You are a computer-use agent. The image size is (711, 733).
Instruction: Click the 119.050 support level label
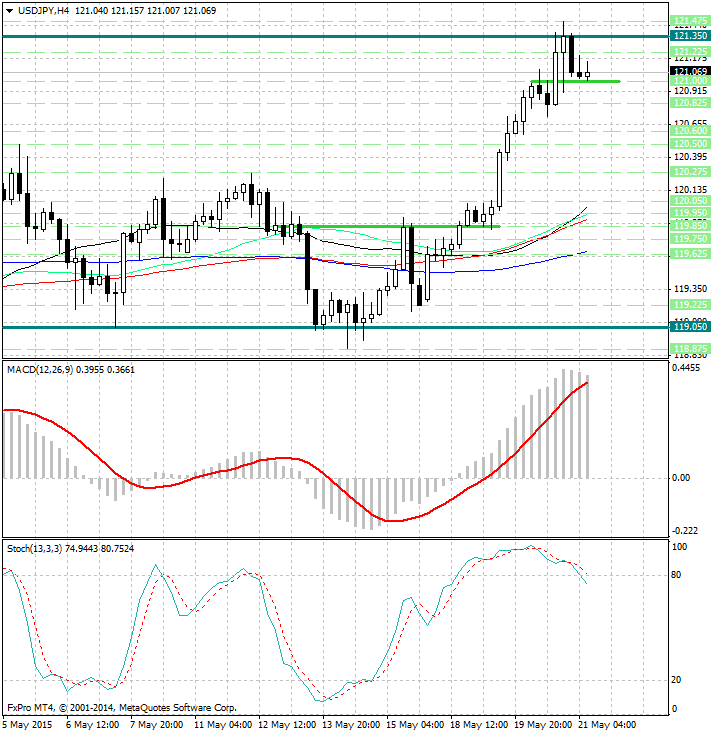click(691, 327)
